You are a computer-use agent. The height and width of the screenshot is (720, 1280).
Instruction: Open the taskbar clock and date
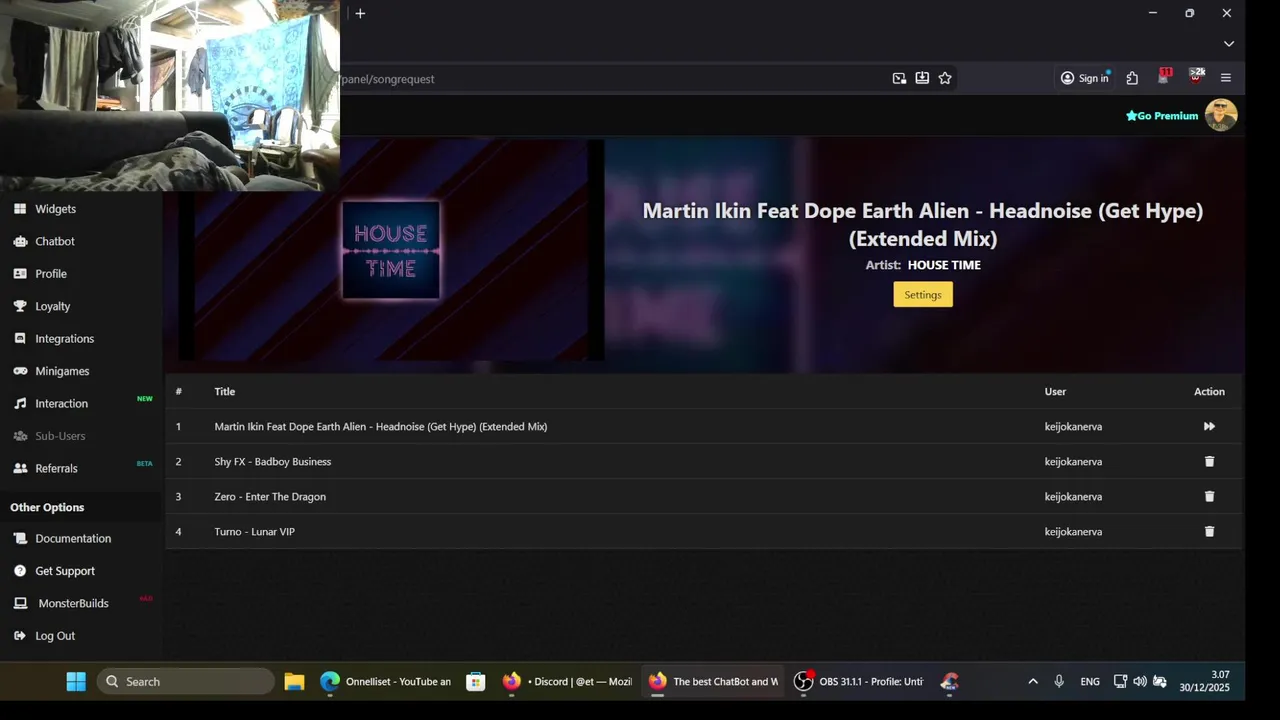click(1204, 682)
